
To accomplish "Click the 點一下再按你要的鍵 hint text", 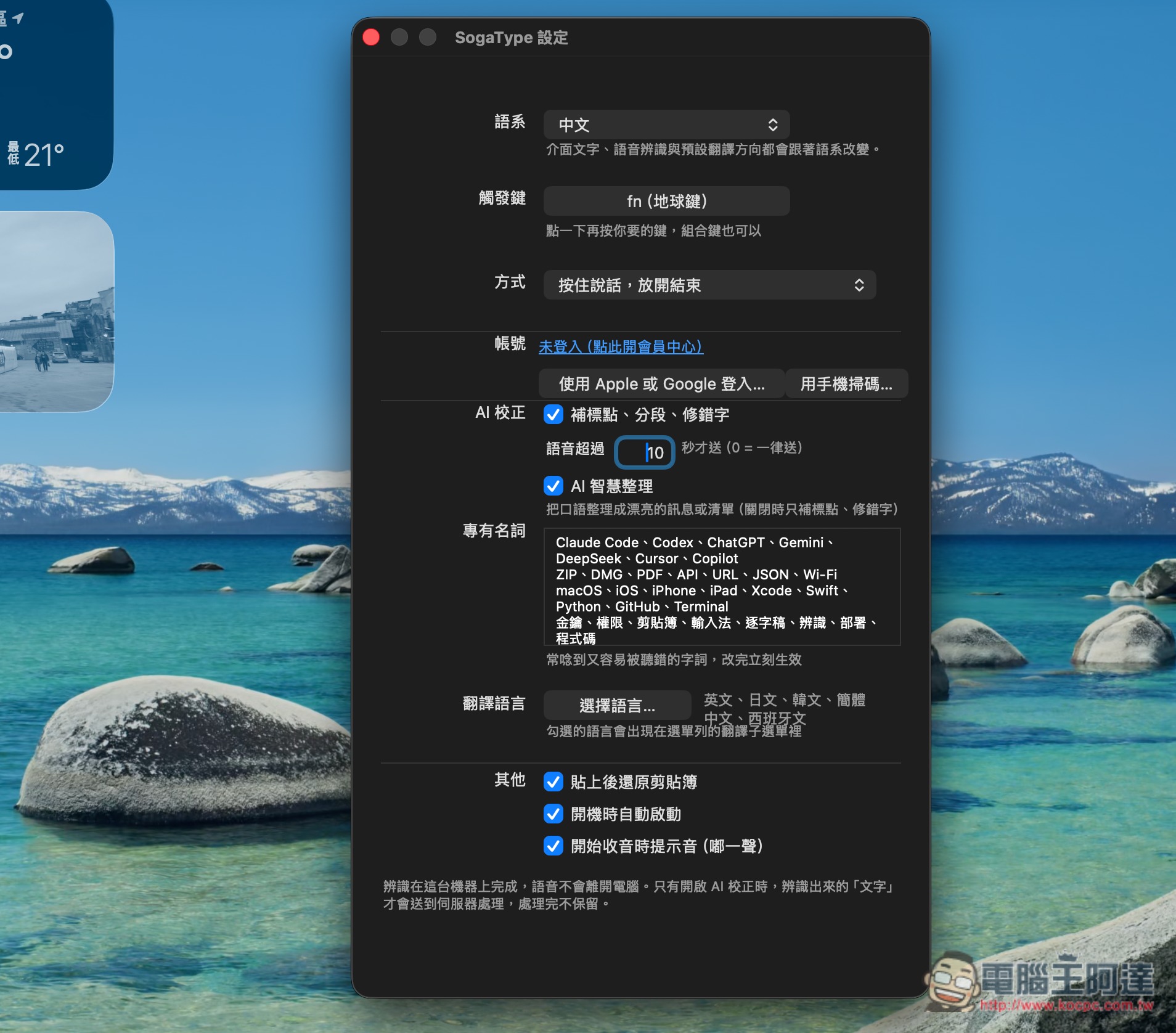I will pyautogui.click(x=653, y=231).
